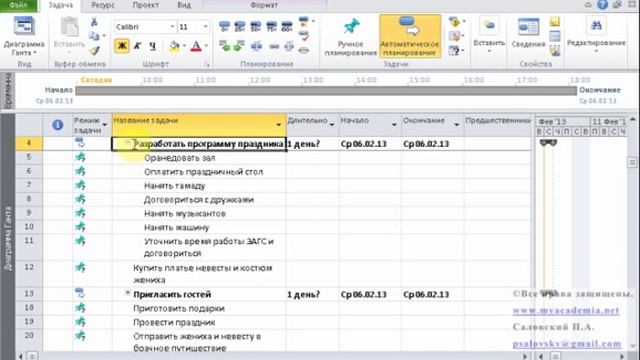Click the indicators info column header
This screenshot has height=360, width=640.
point(58,125)
